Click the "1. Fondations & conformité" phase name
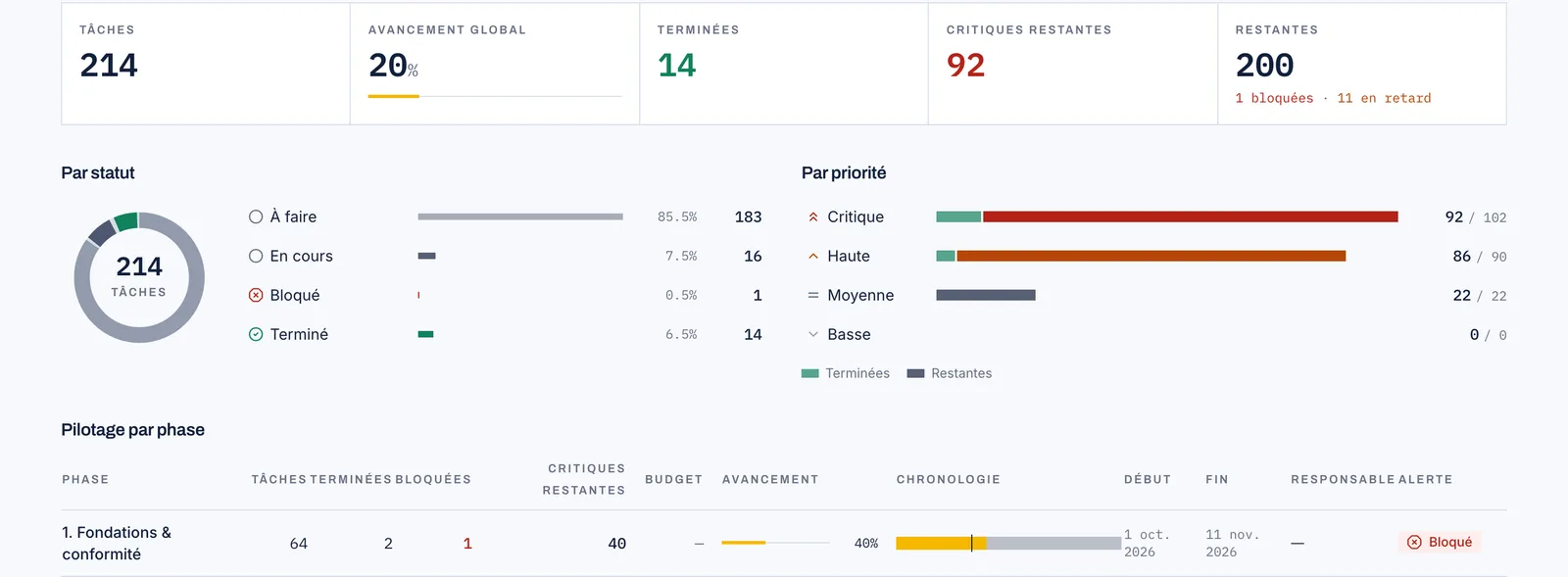Image resolution: width=1568 pixels, height=577 pixels. click(117, 543)
